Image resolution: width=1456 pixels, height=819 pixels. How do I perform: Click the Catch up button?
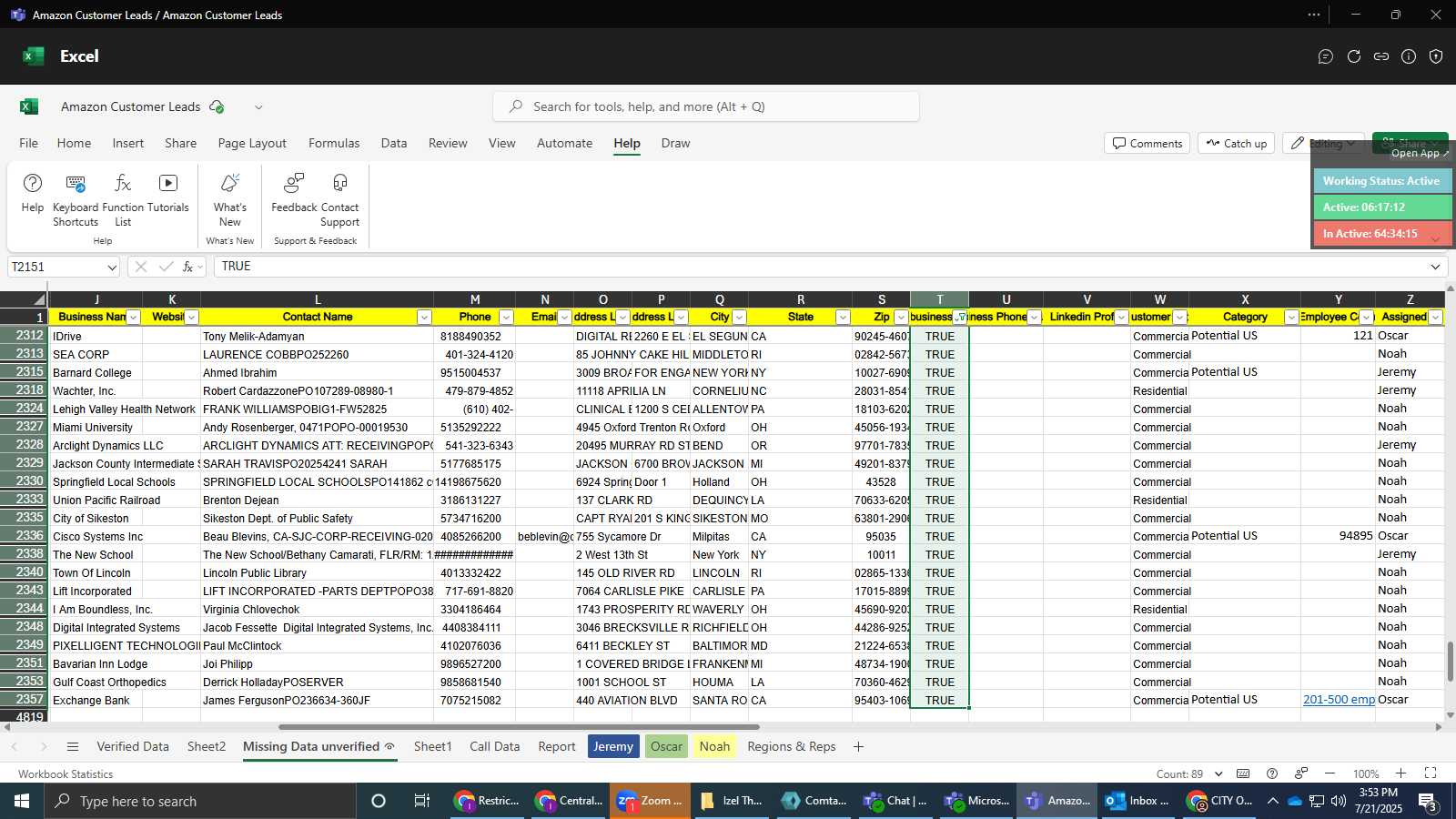coord(1236,144)
